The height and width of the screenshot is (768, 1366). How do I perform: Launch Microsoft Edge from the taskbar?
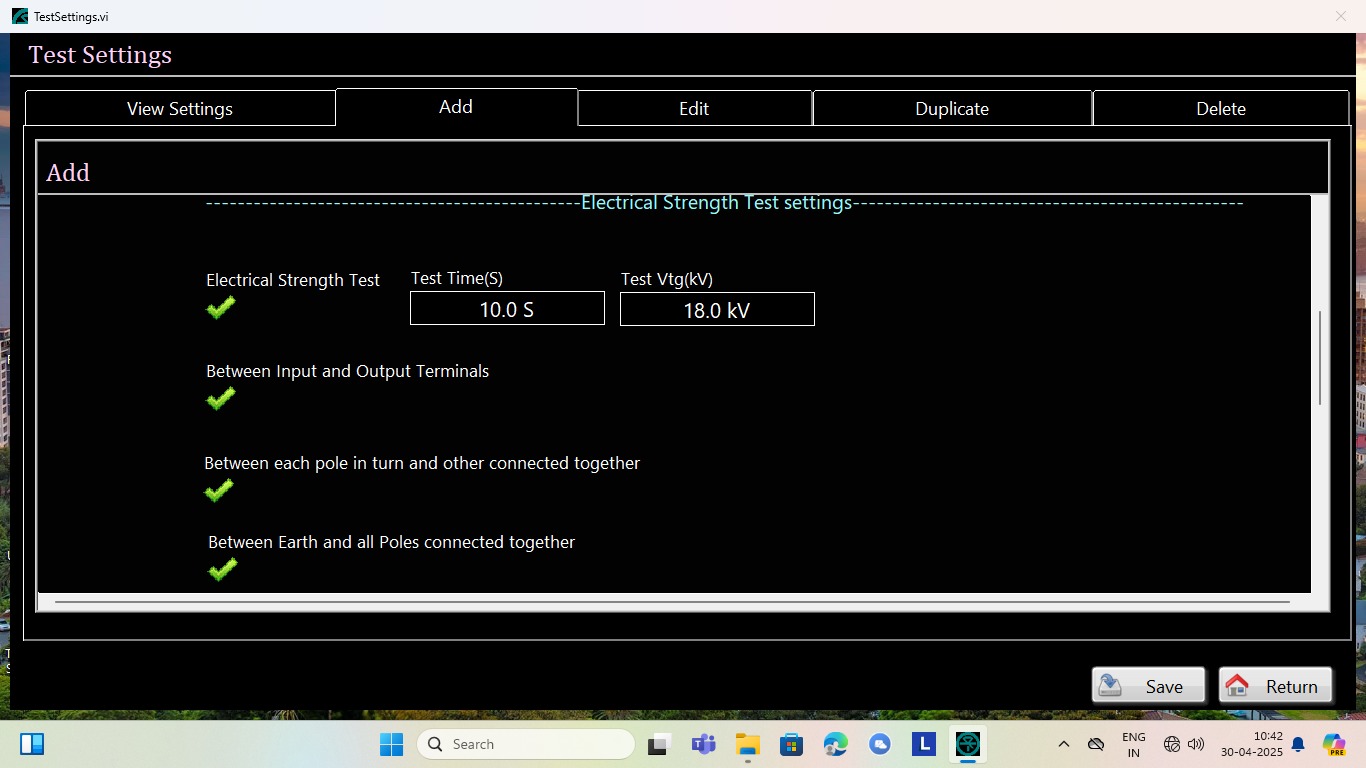836,744
